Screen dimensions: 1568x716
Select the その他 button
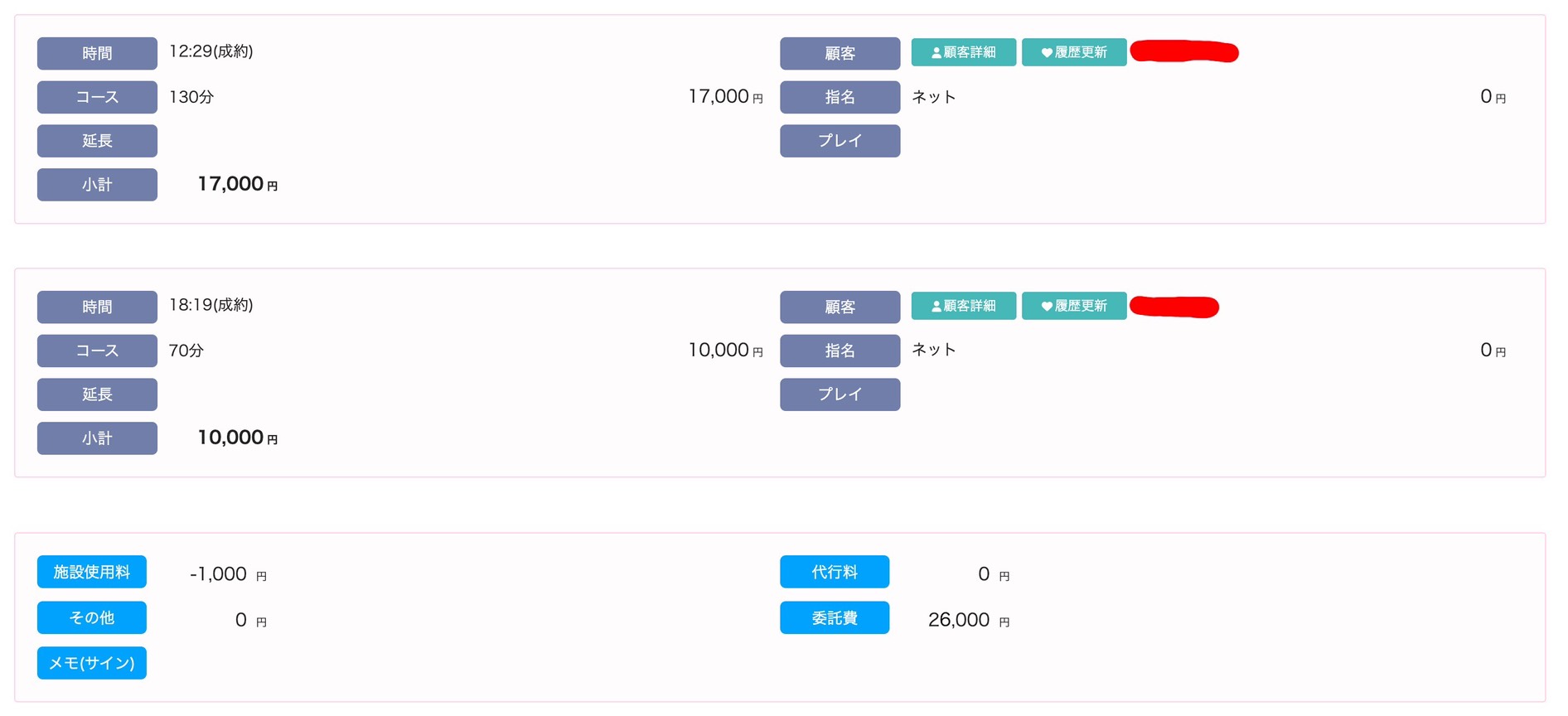click(92, 617)
